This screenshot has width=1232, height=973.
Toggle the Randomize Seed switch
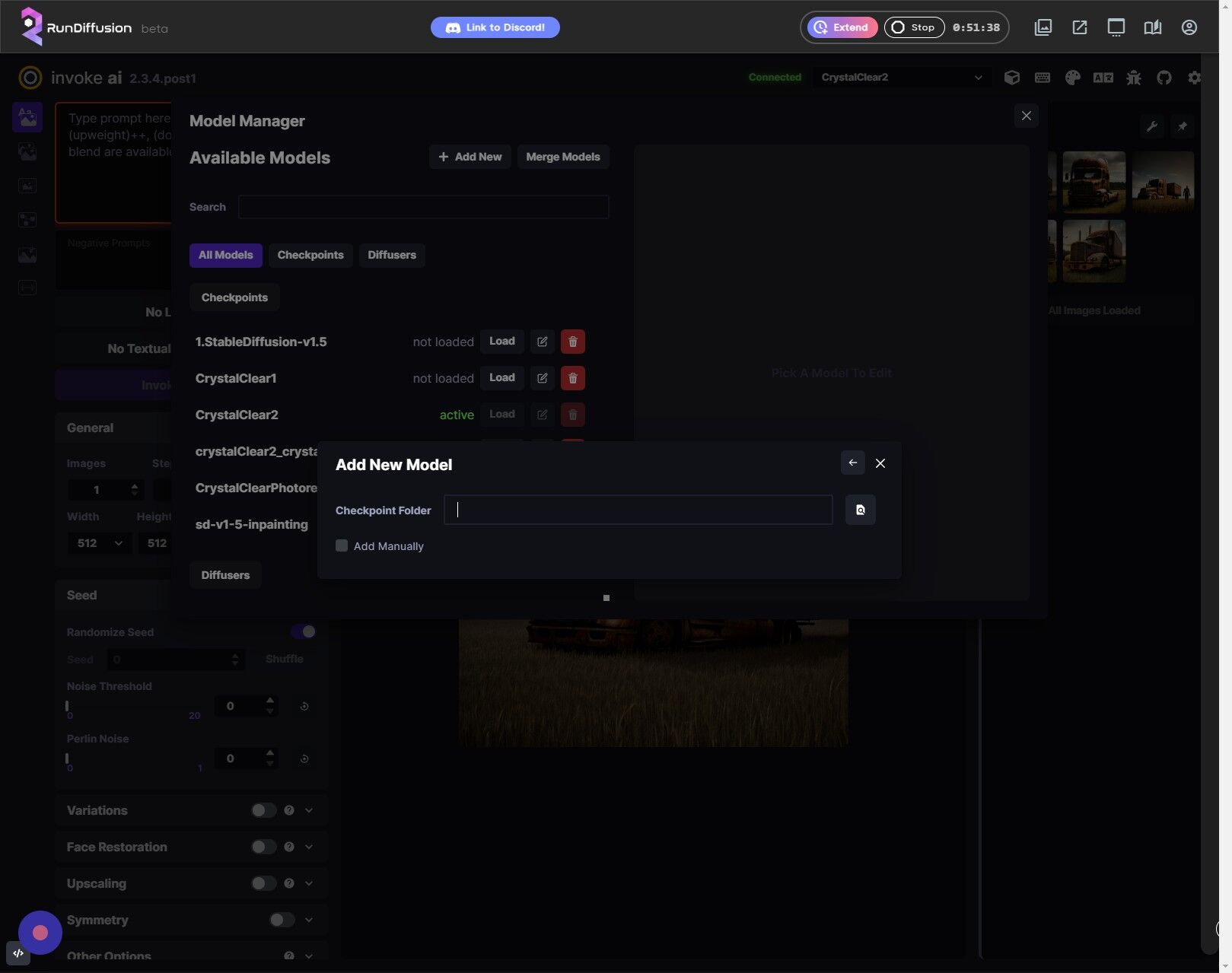(303, 631)
